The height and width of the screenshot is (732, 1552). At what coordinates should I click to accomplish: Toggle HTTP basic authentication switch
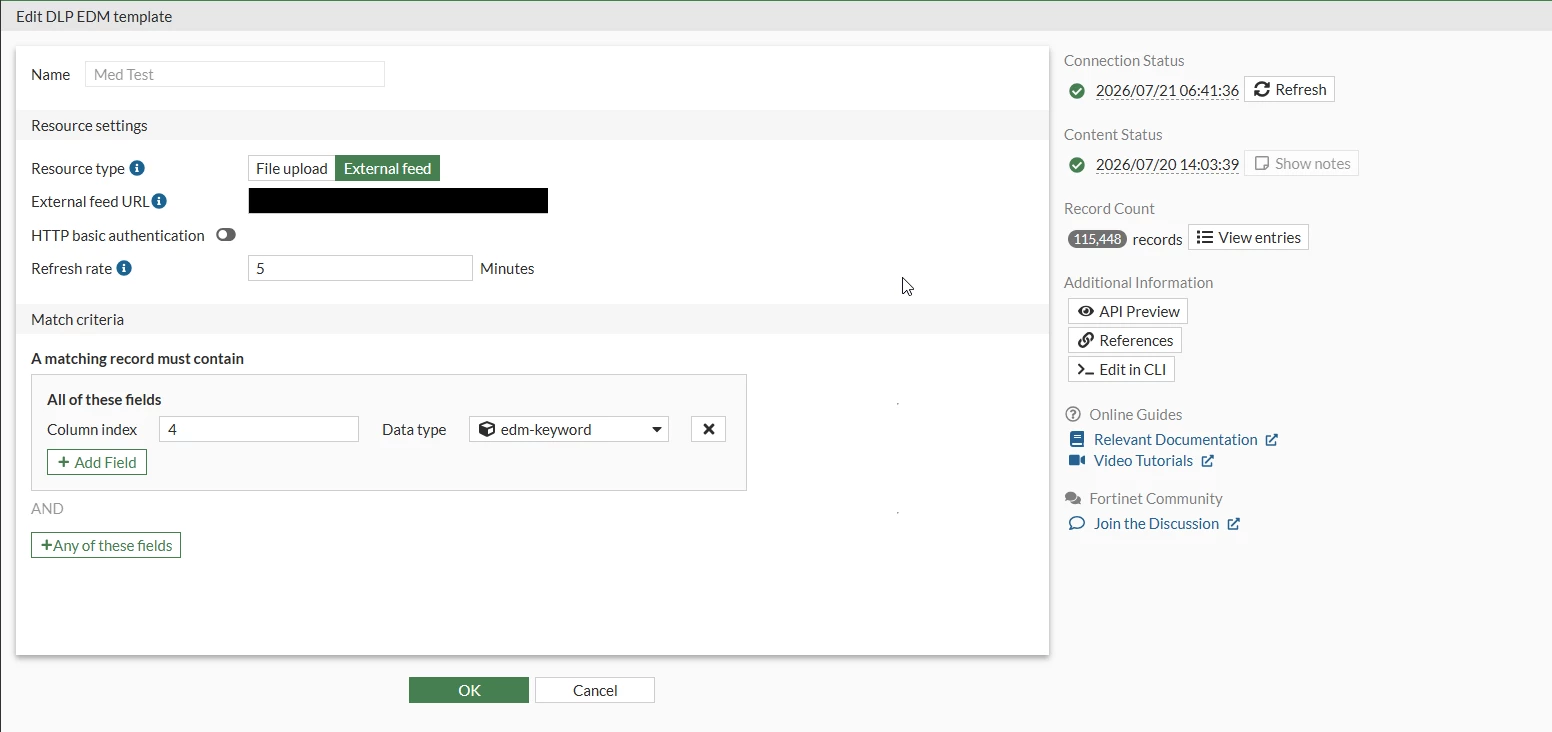coord(225,235)
